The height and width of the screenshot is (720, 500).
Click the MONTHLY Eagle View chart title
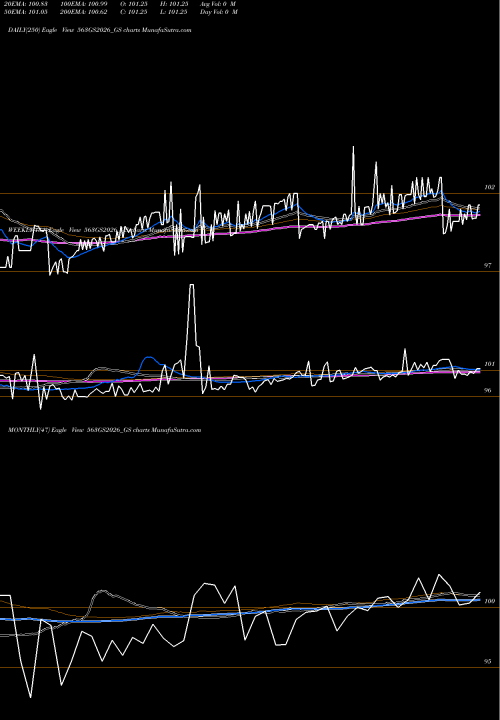105,430
